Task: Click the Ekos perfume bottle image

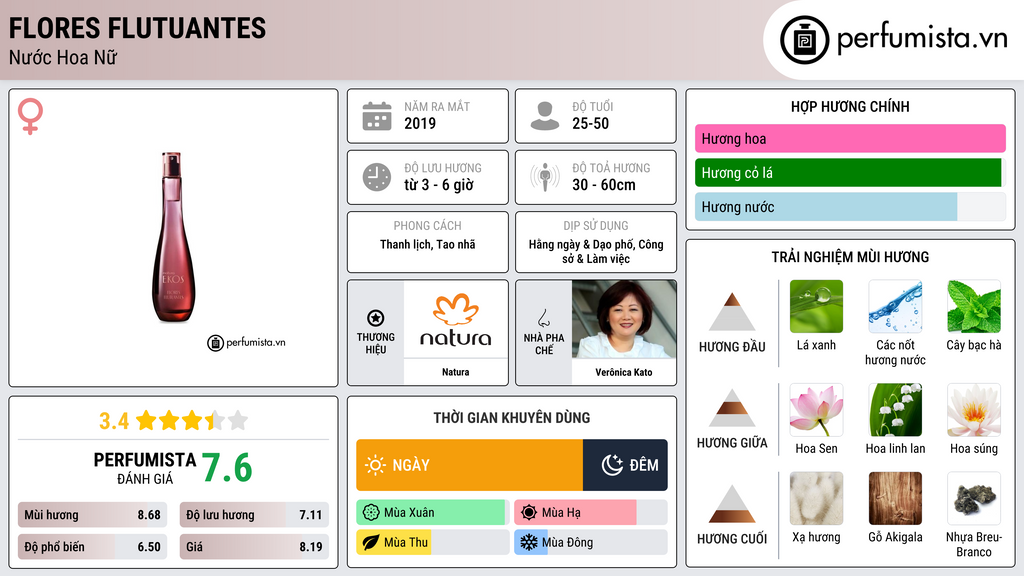Action: pyautogui.click(x=172, y=237)
